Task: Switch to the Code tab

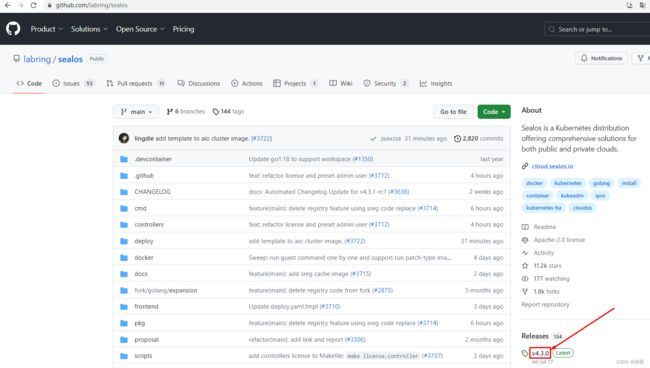Action: [29, 83]
